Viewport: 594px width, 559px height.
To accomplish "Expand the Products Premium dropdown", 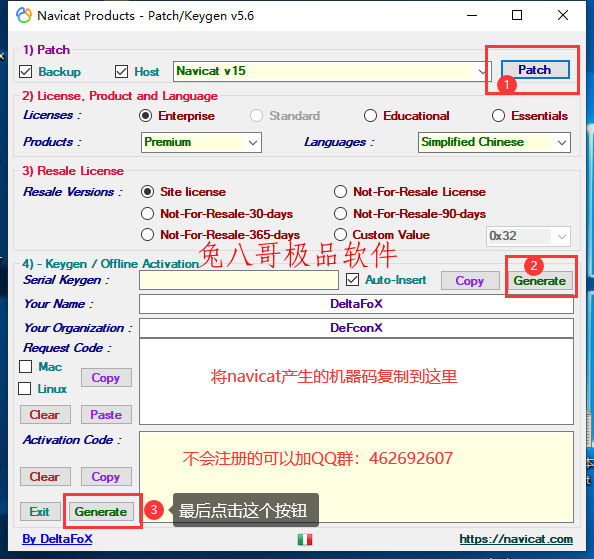I will tap(201, 142).
